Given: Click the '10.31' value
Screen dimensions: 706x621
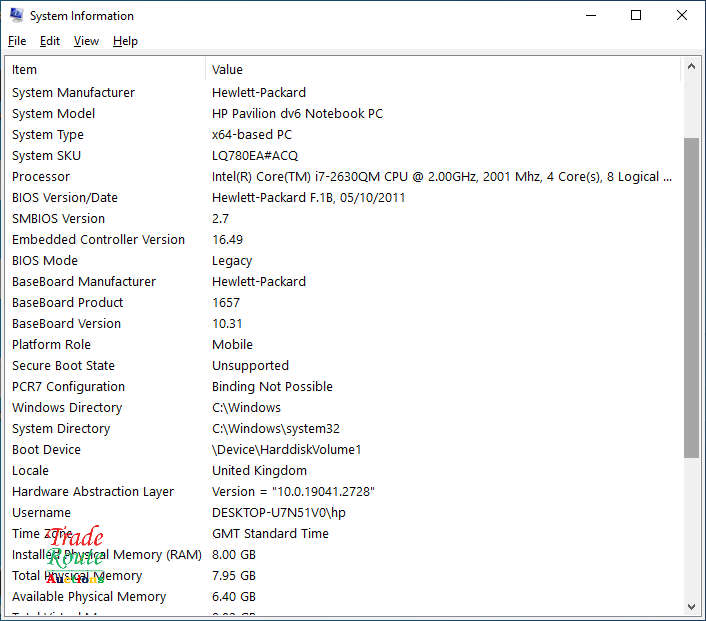Looking at the screenshot, I should (x=227, y=324).
